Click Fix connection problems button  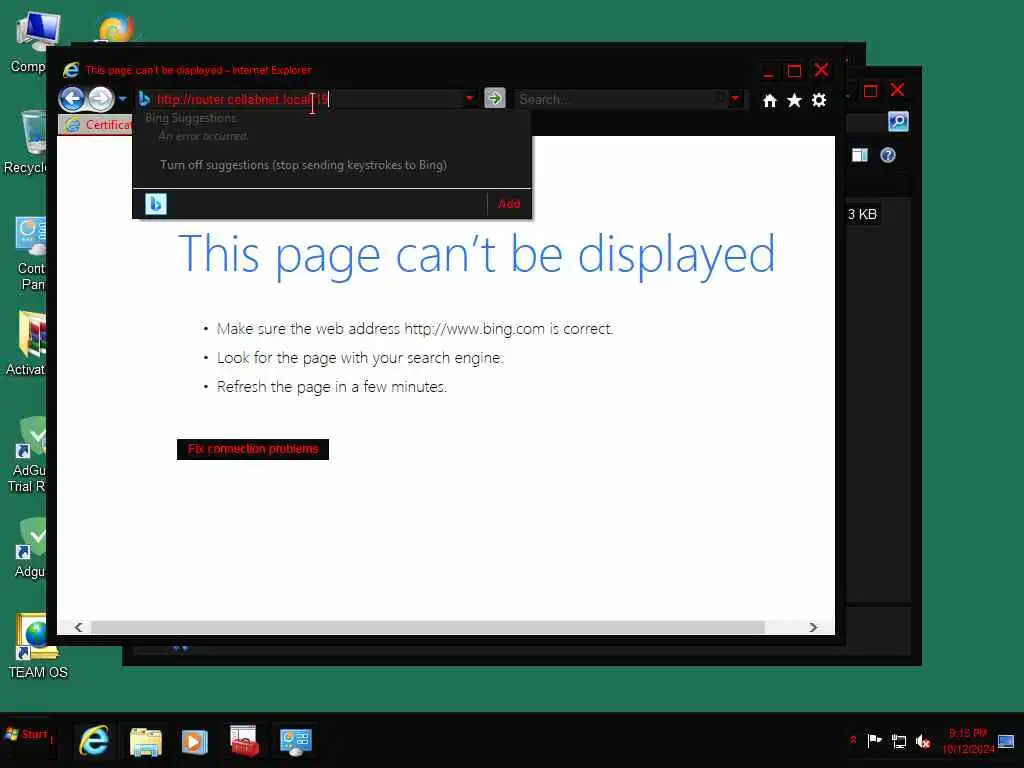tap(253, 449)
